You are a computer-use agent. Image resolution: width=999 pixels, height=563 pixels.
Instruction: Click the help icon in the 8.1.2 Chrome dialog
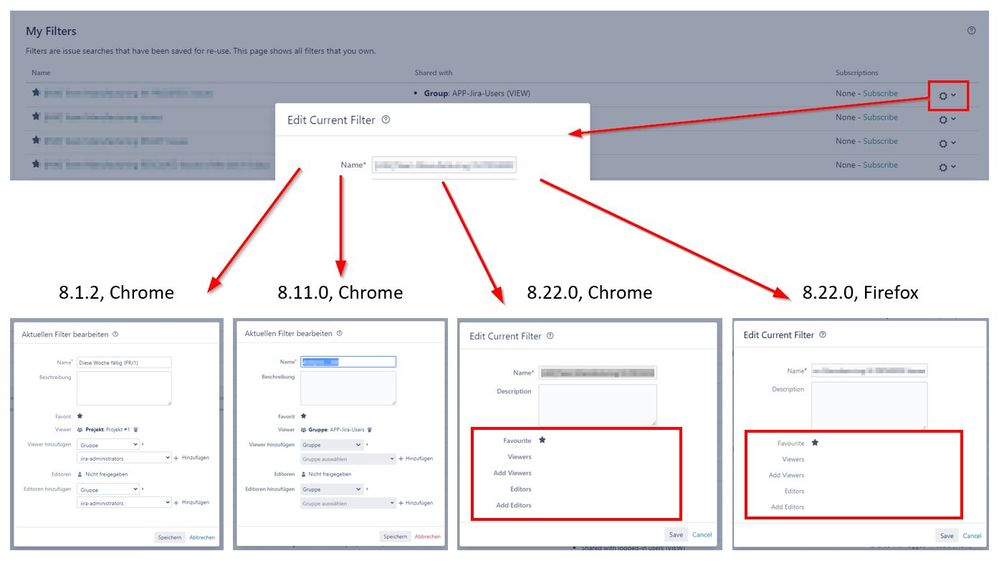(x=115, y=334)
